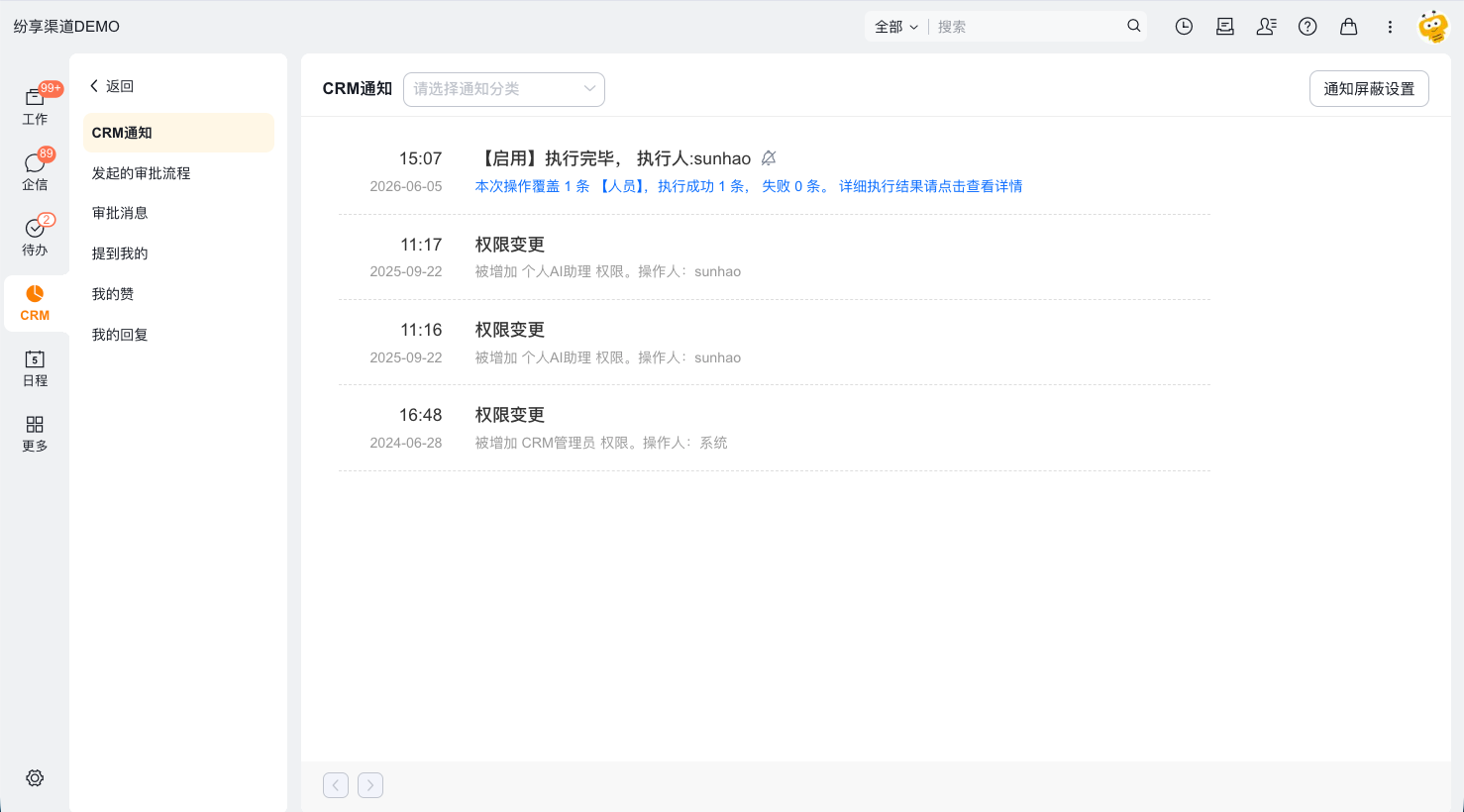Click the 权限变更 notification at 16:48
Screen dimensions: 1464x812
pyautogui.click(x=509, y=415)
